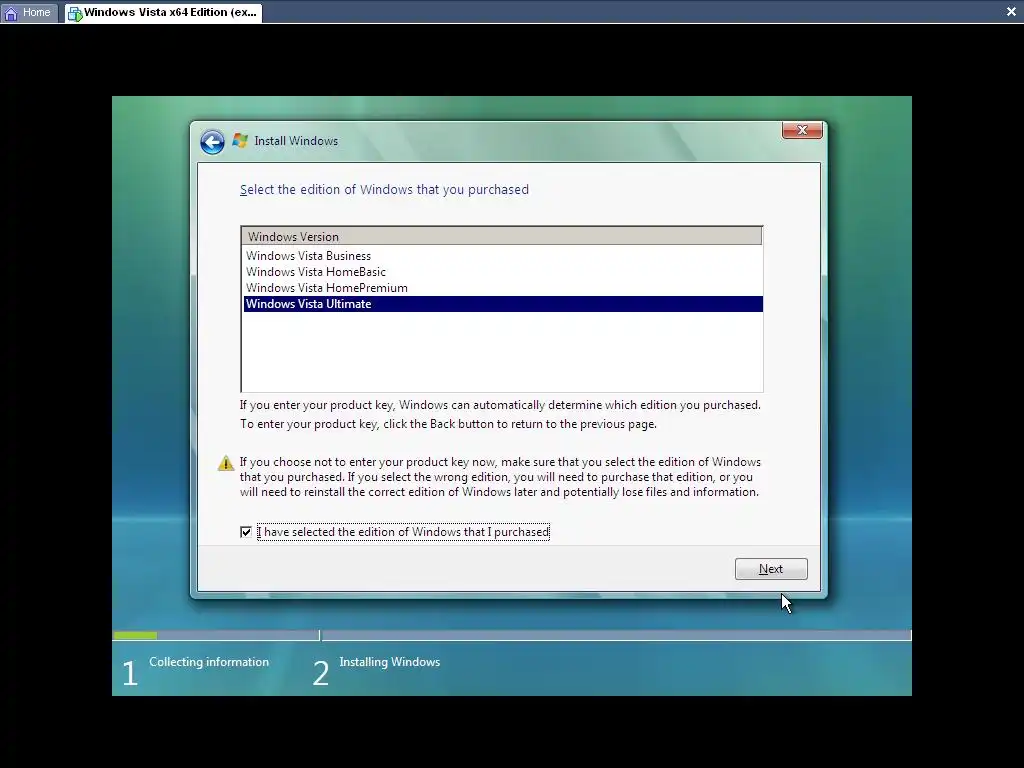
Task: Close the VM tab with top-right X
Action: (x=1011, y=12)
